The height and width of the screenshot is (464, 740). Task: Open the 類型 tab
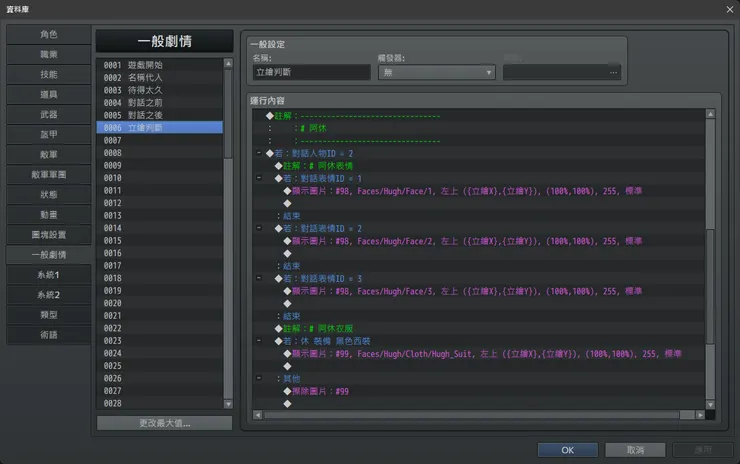(49, 315)
